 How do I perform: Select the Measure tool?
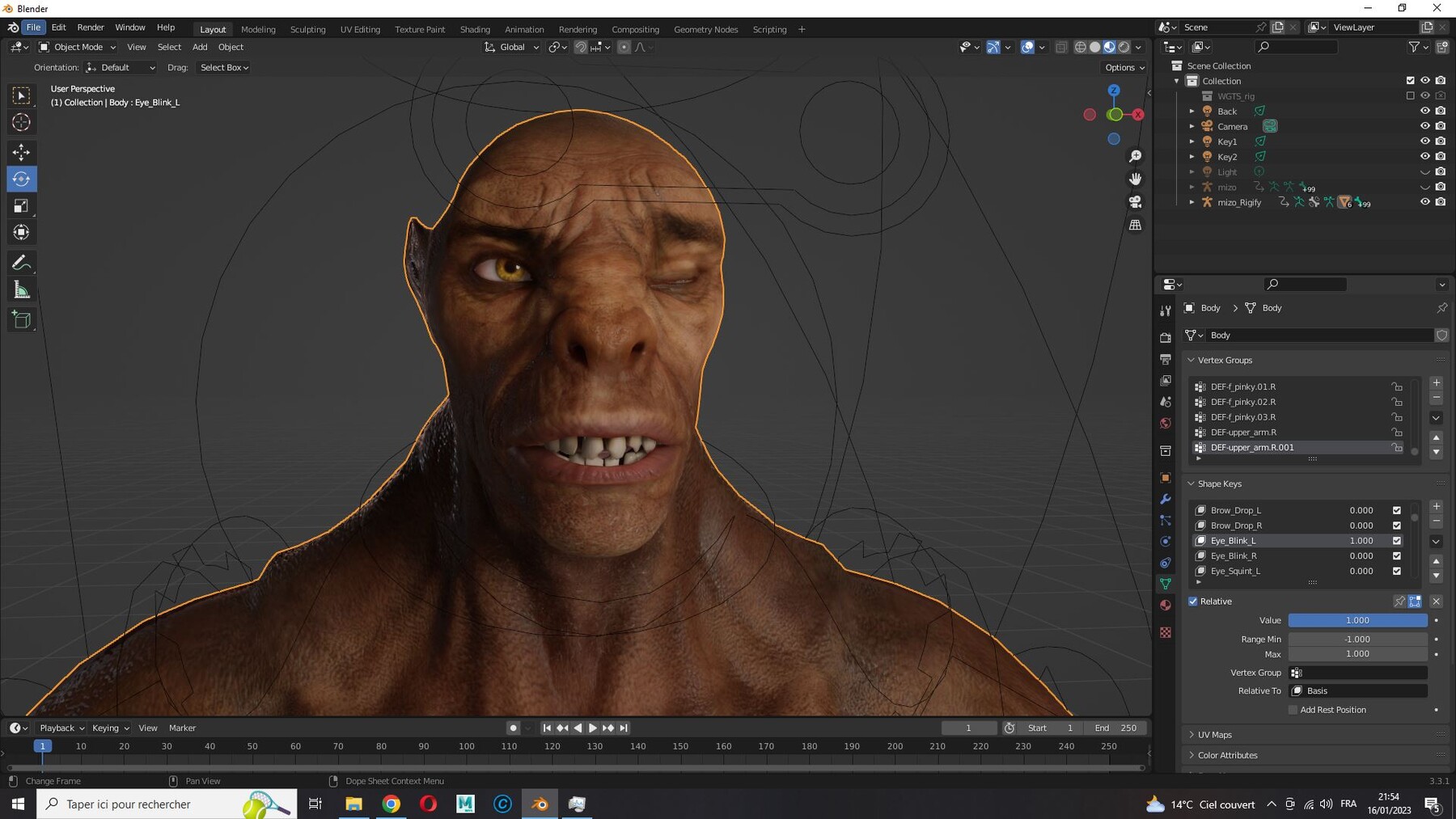21,289
